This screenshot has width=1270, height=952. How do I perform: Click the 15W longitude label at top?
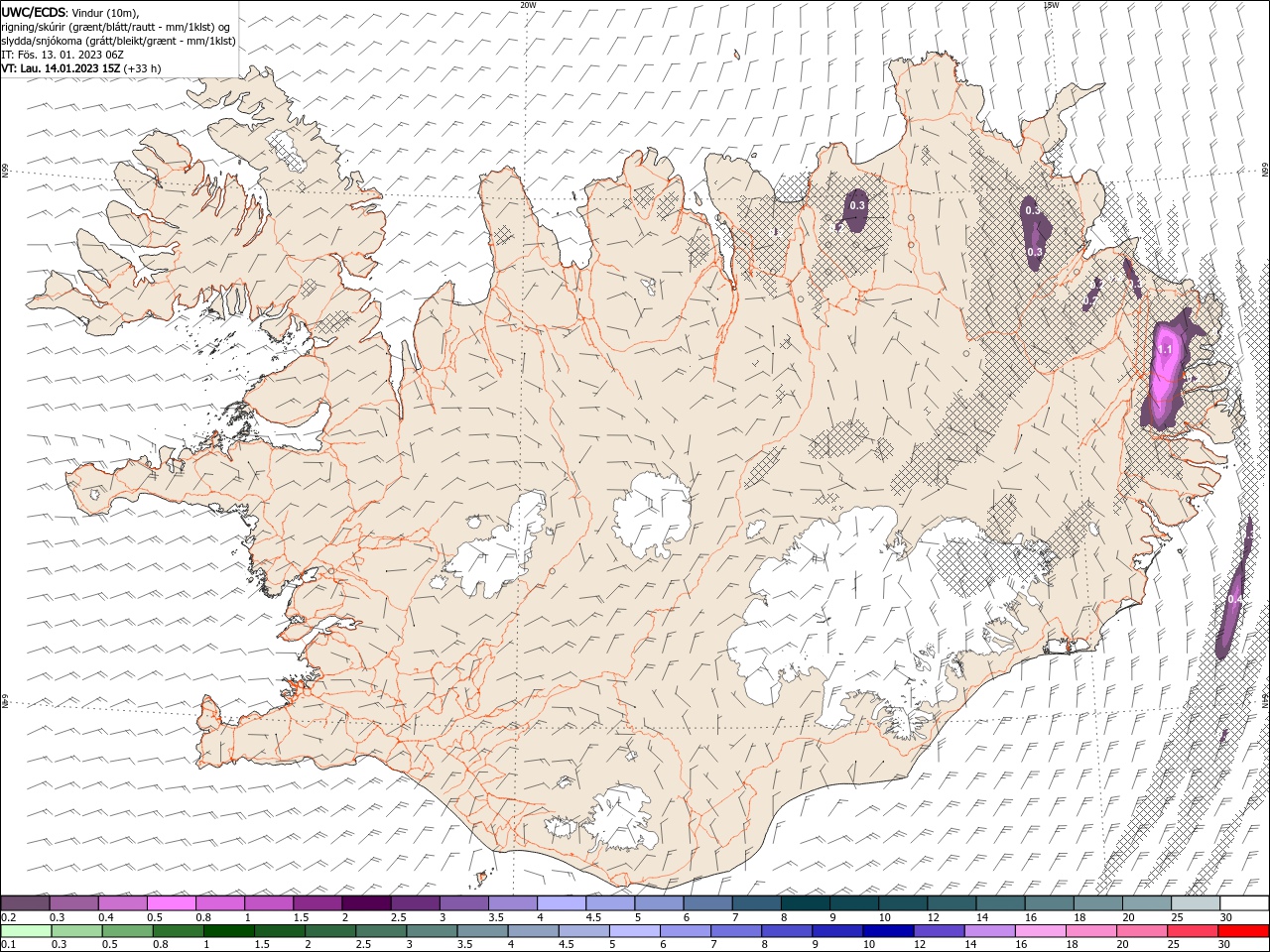1051,5
